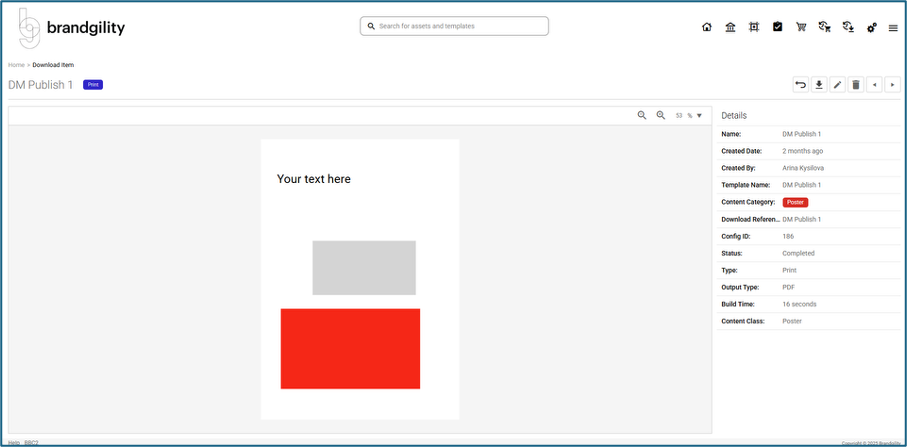Zoom in on the document preview
This screenshot has width=908, height=448.
[661, 116]
